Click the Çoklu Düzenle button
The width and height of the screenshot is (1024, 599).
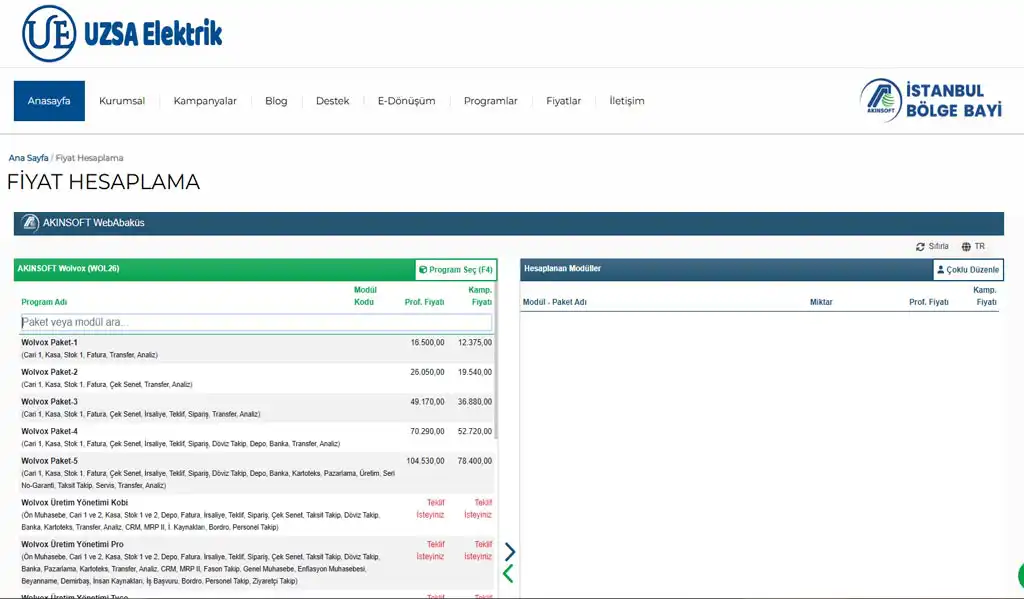point(967,270)
